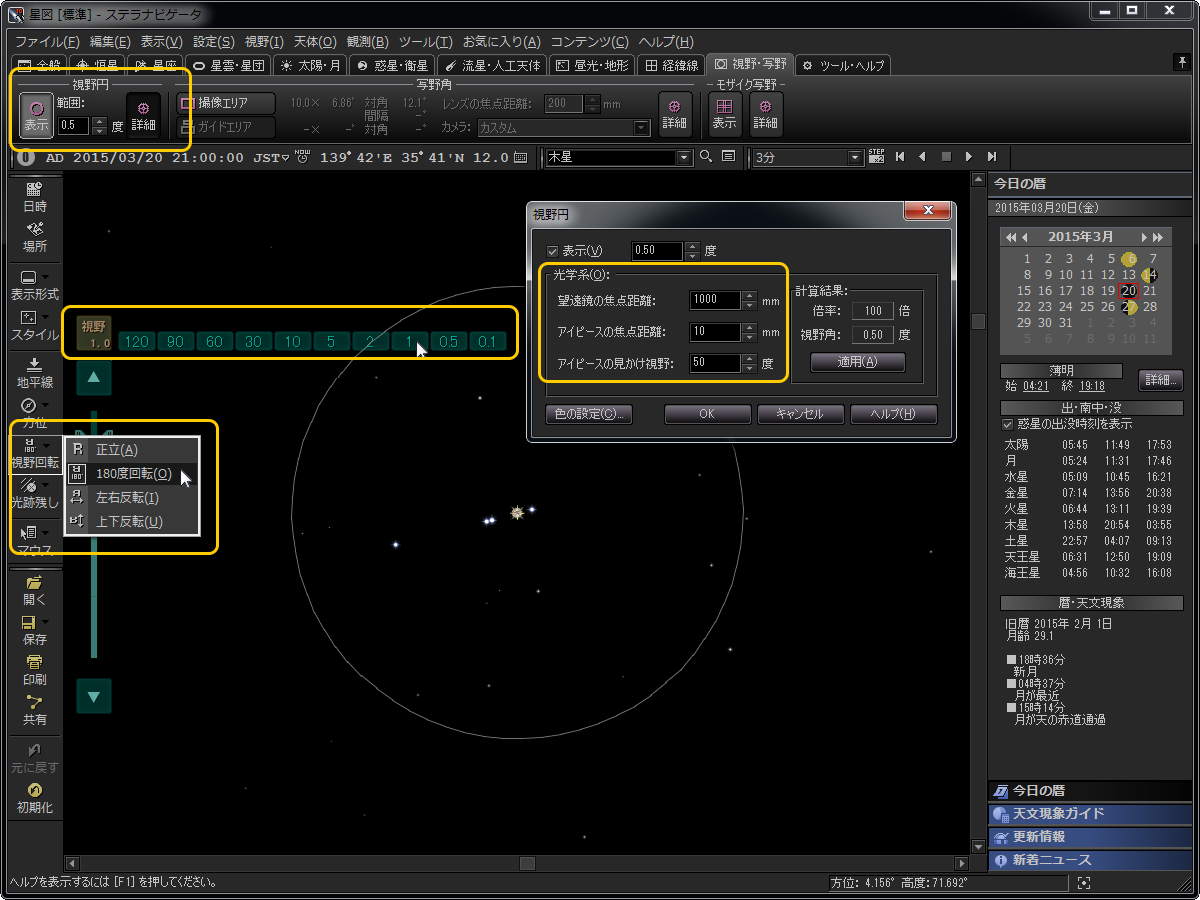Set field of view to 0.5 degrees
The width and height of the screenshot is (1200, 900).
coord(449,342)
